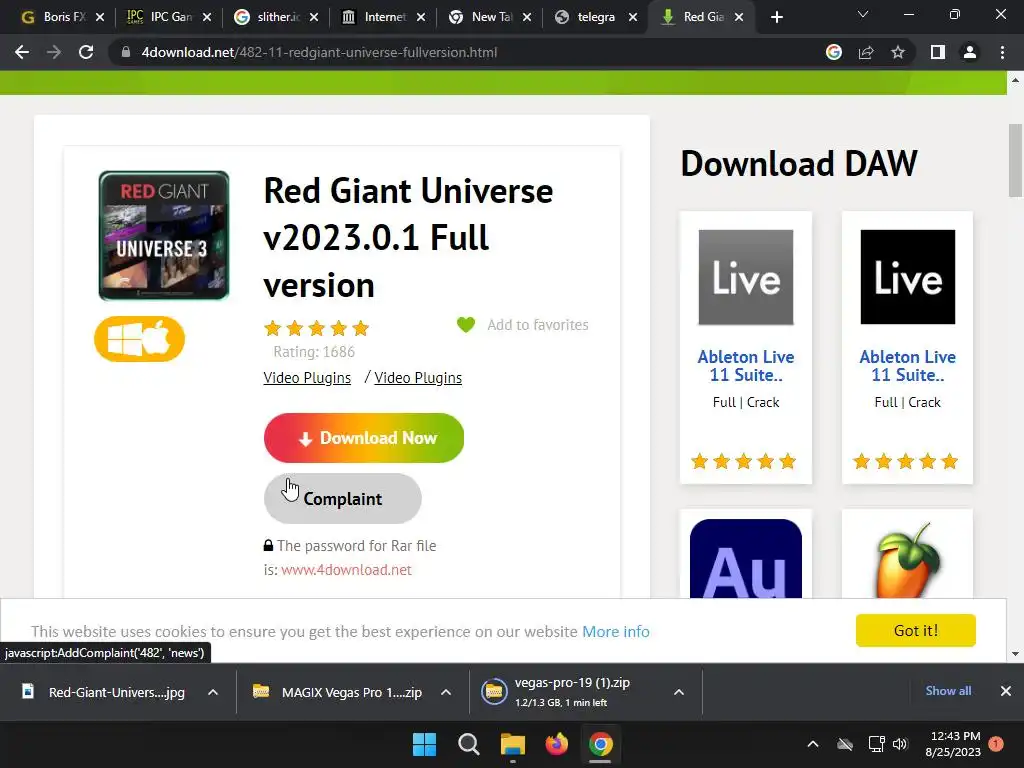Click More info cookie link
Screen dimensions: 1024x768
coord(616,632)
